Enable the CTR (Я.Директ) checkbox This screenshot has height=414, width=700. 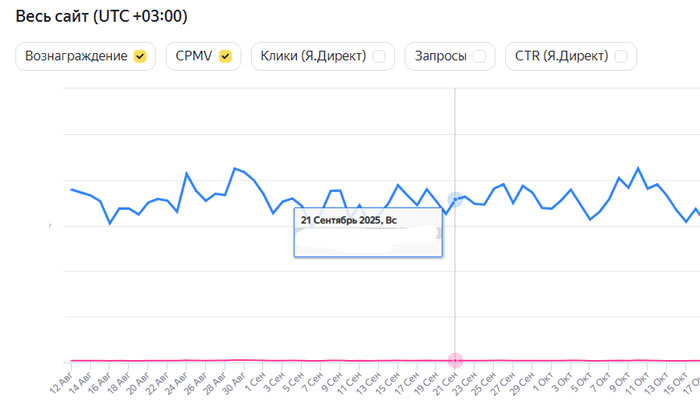coord(622,57)
